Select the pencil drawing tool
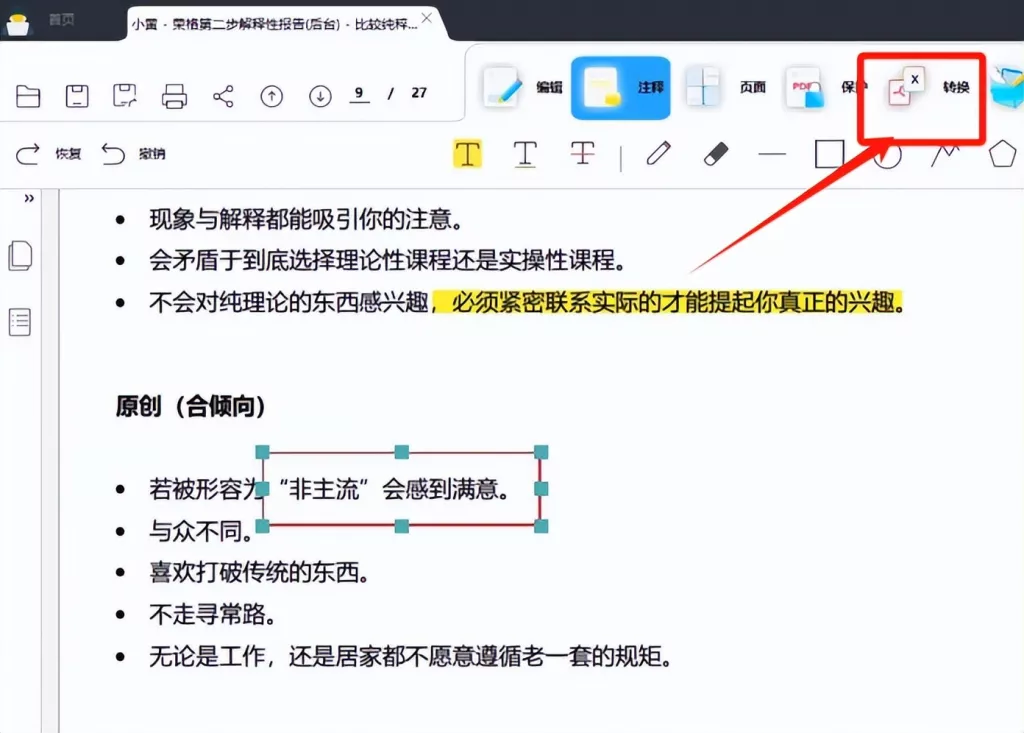This screenshot has width=1024, height=733. coord(658,154)
